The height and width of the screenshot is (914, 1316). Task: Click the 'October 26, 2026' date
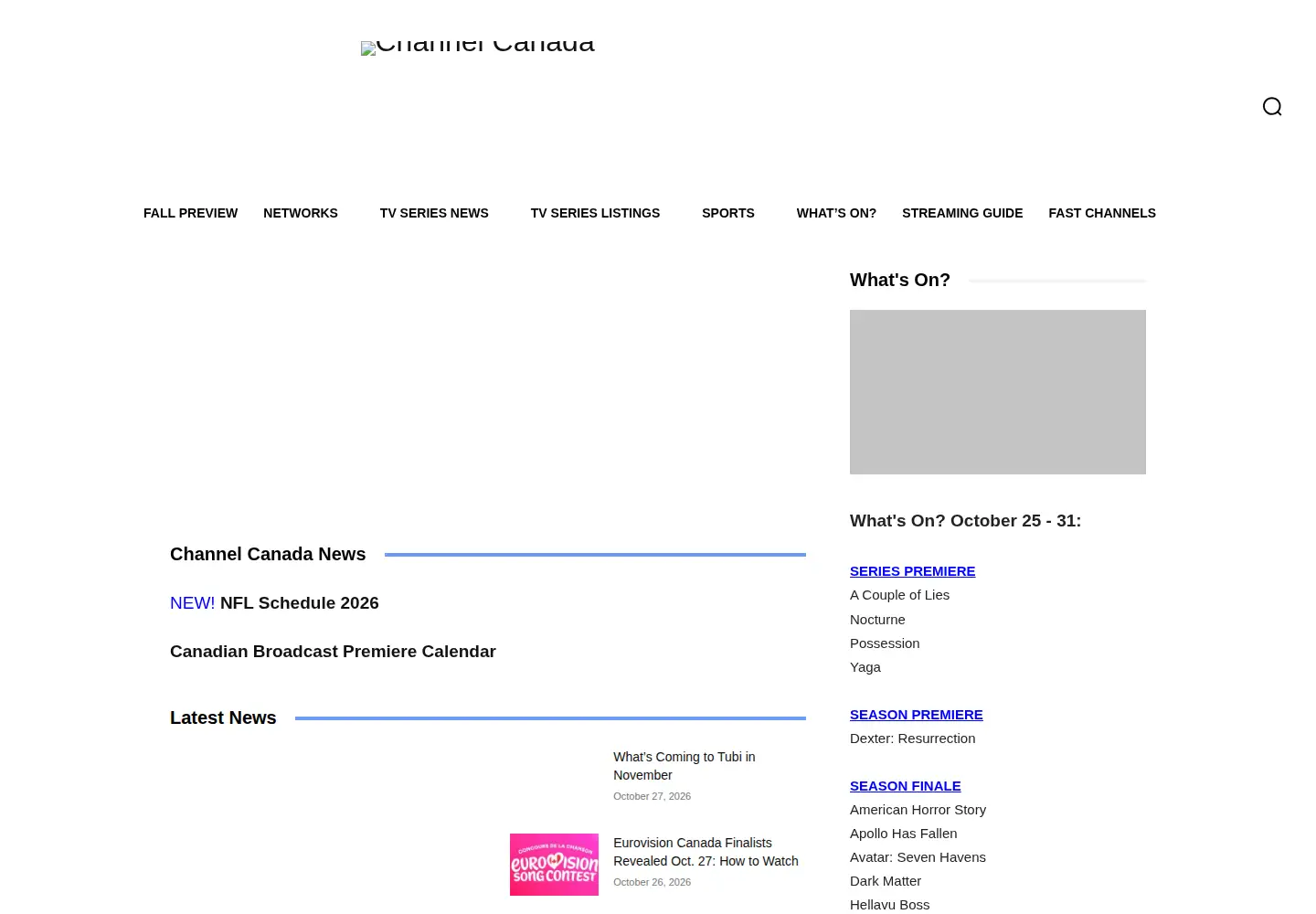point(652,882)
